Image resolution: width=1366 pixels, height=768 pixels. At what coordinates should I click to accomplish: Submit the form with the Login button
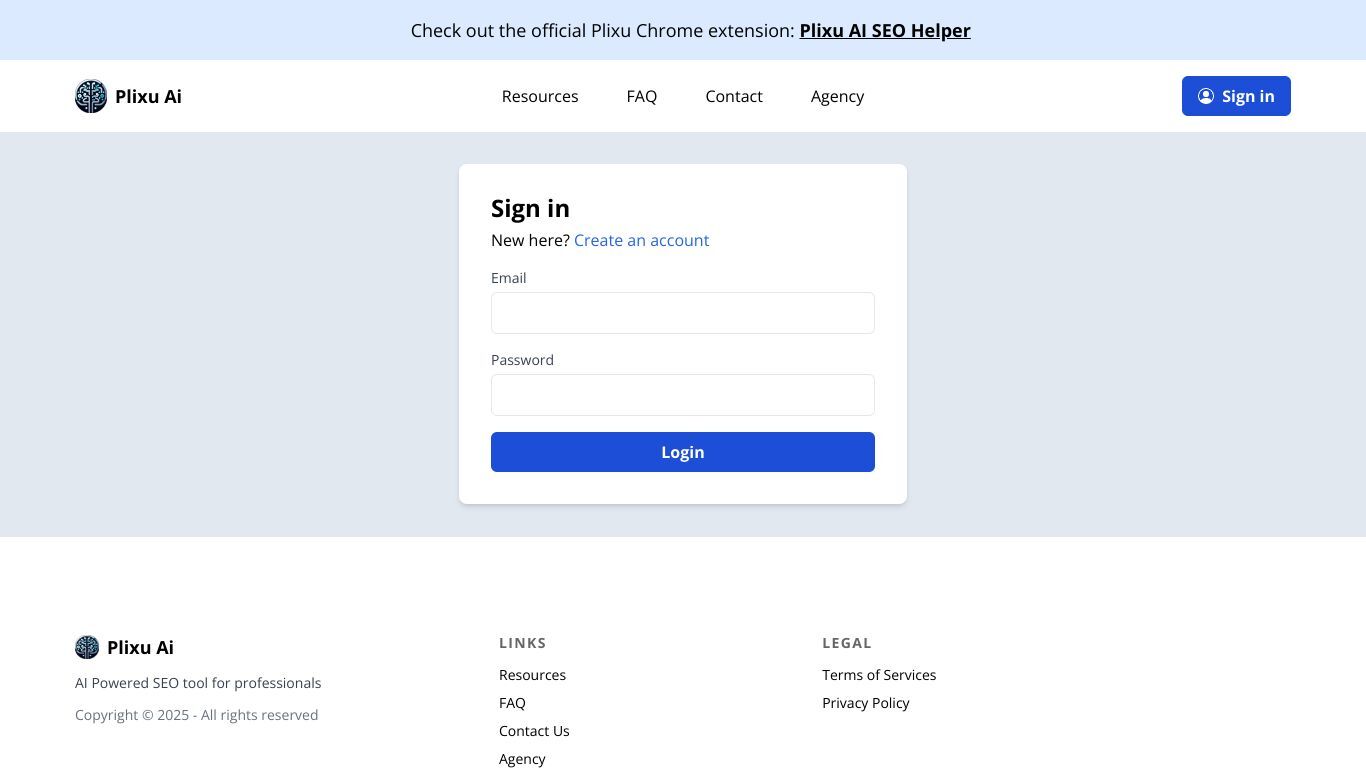(683, 452)
